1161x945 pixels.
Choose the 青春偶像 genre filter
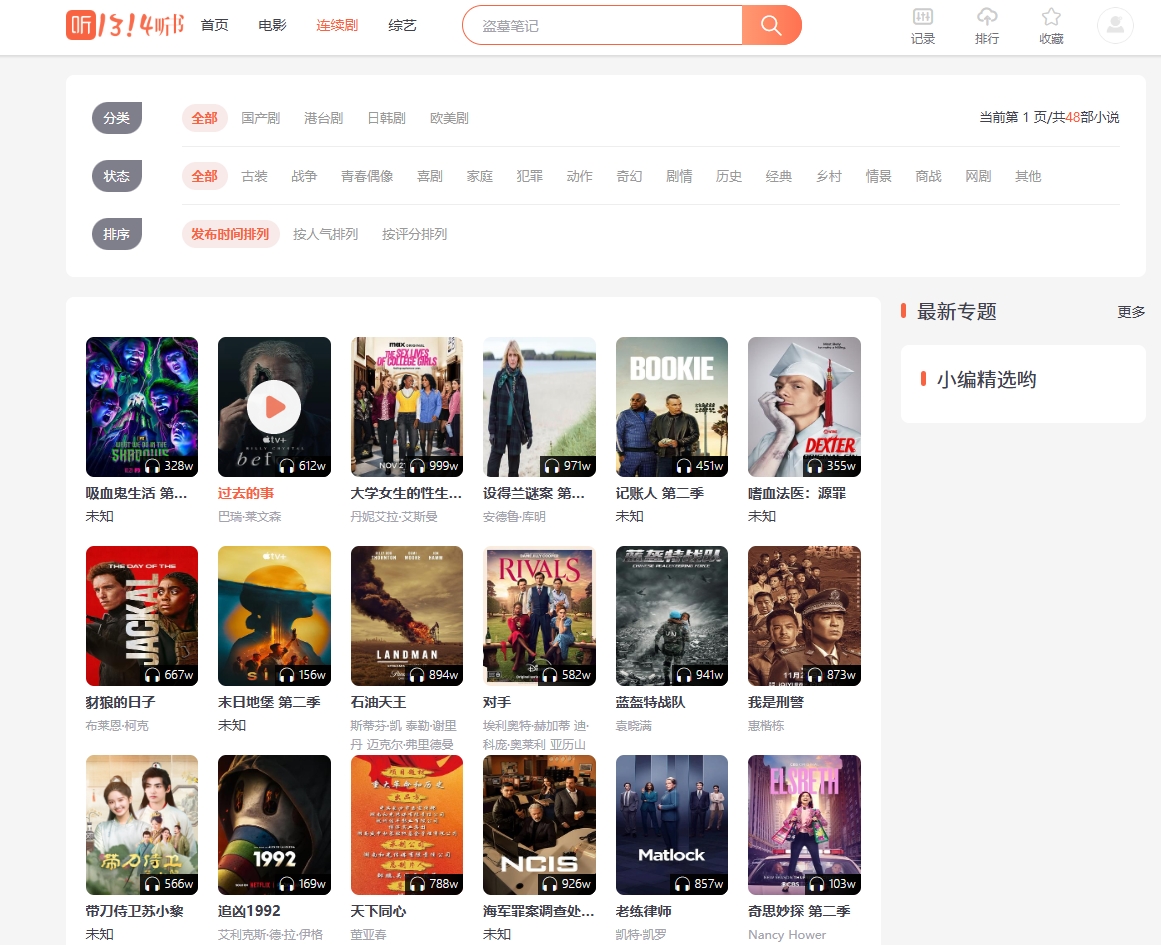tap(367, 176)
